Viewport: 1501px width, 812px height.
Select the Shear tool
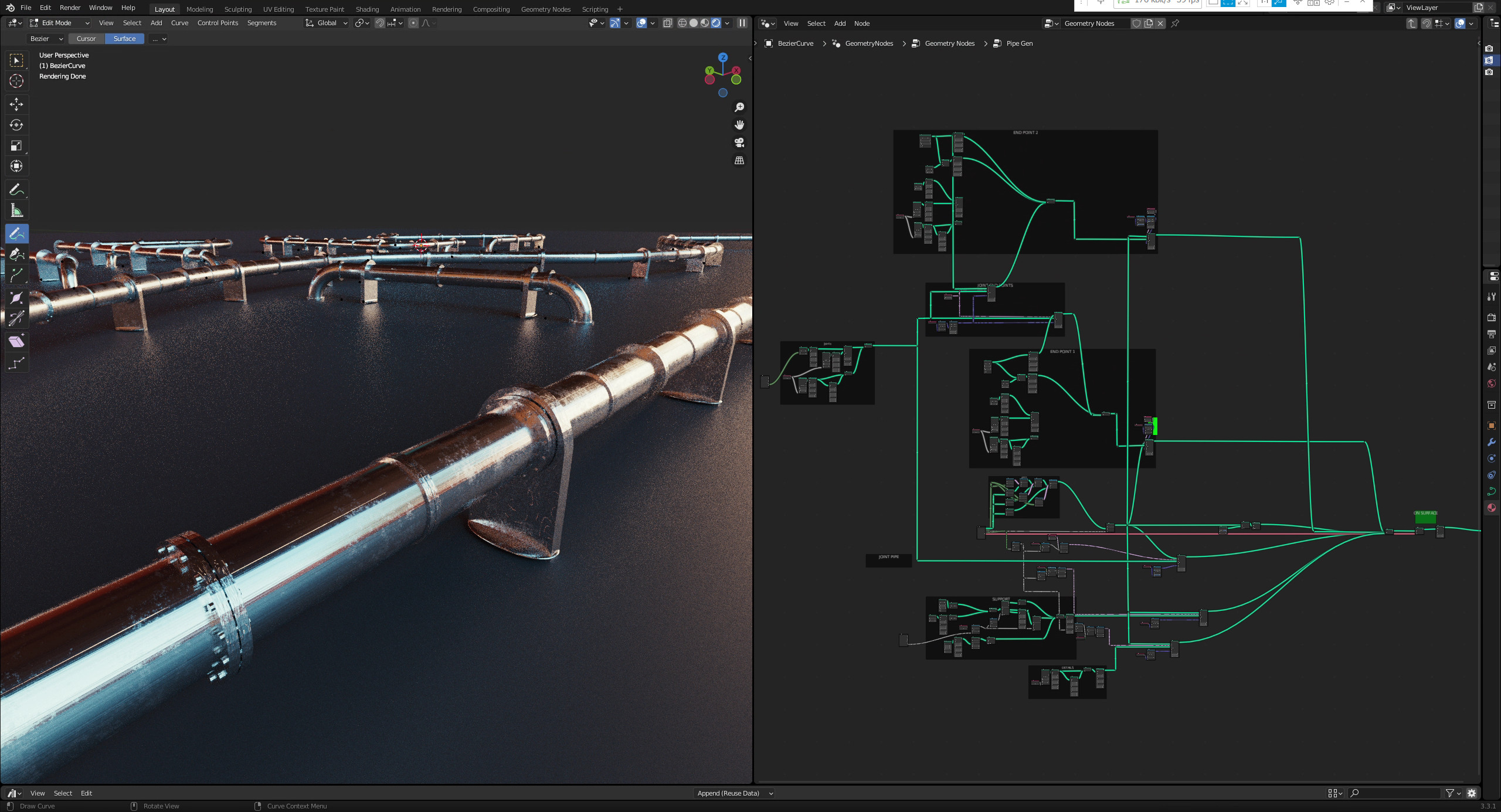coord(16,342)
